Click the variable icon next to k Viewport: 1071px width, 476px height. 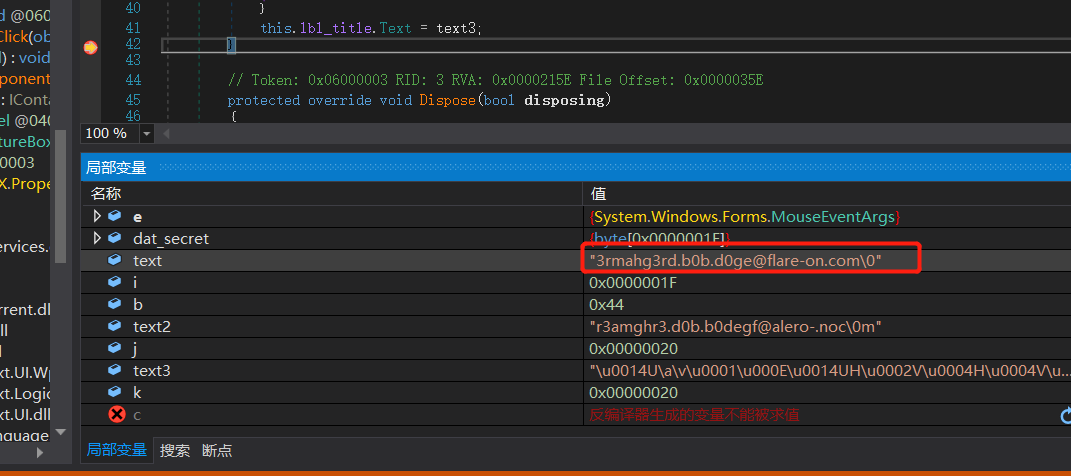pyautogui.click(x=115, y=392)
